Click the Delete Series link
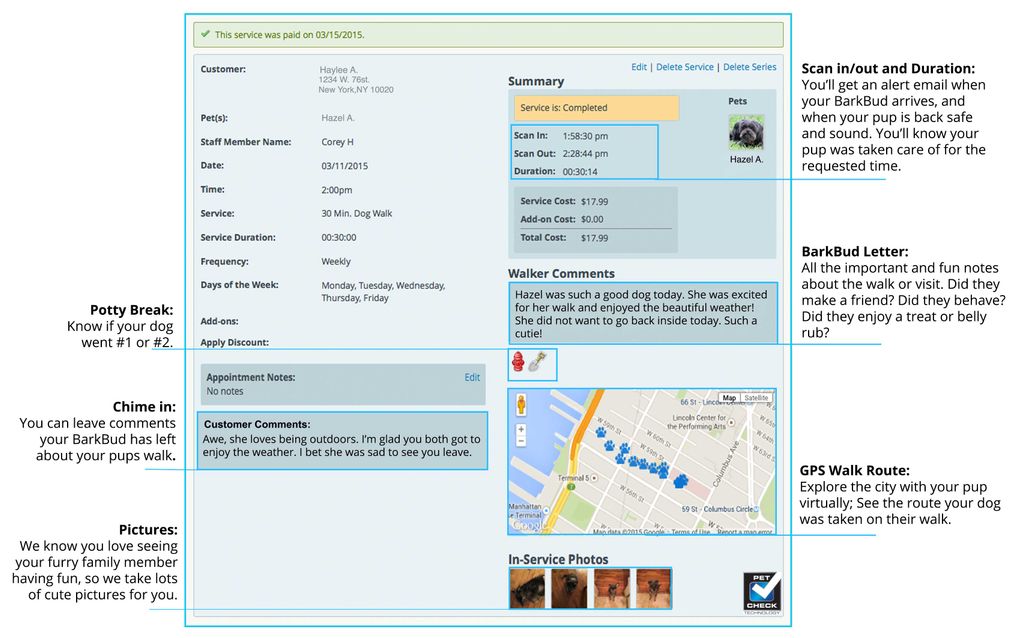The image size is (1024, 638). pyautogui.click(x=749, y=67)
